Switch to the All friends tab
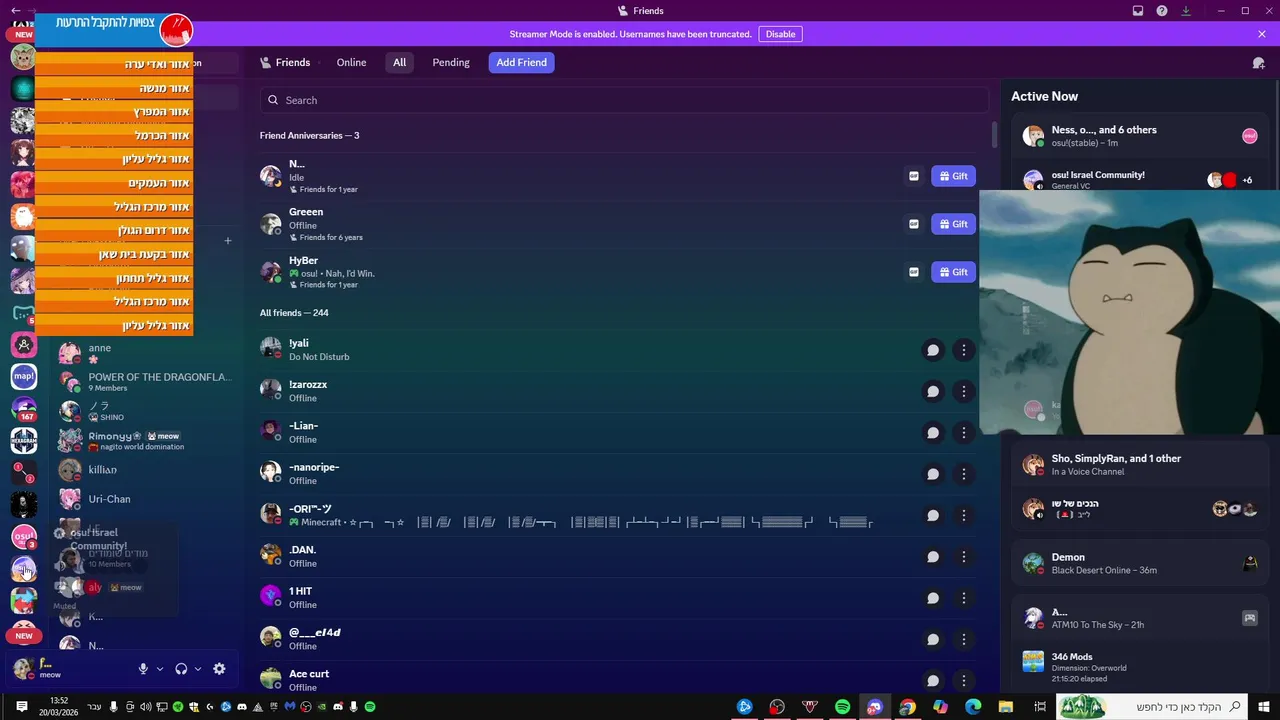The height and width of the screenshot is (720, 1280). (x=399, y=62)
